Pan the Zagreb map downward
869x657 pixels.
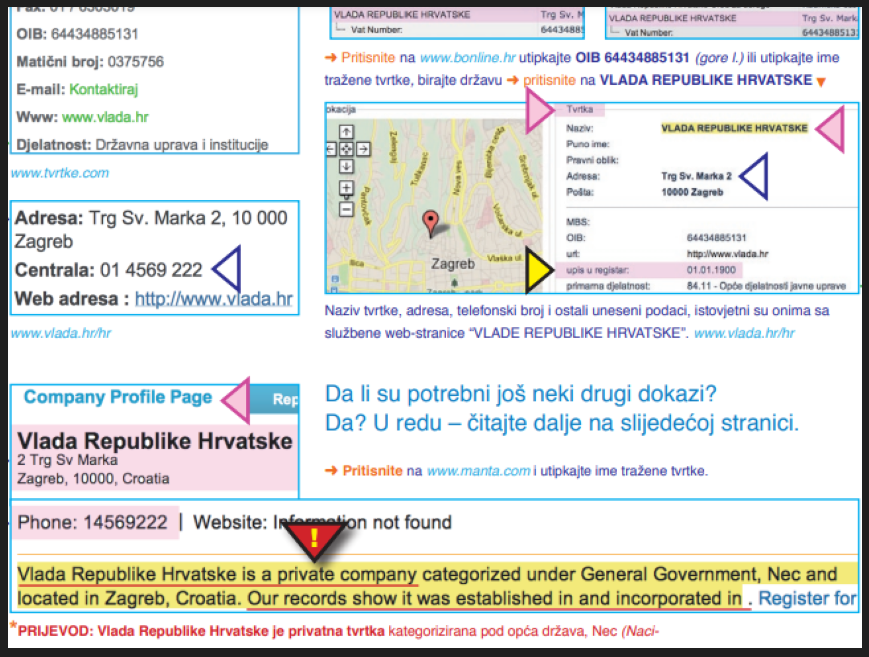click(x=346, y=166)
